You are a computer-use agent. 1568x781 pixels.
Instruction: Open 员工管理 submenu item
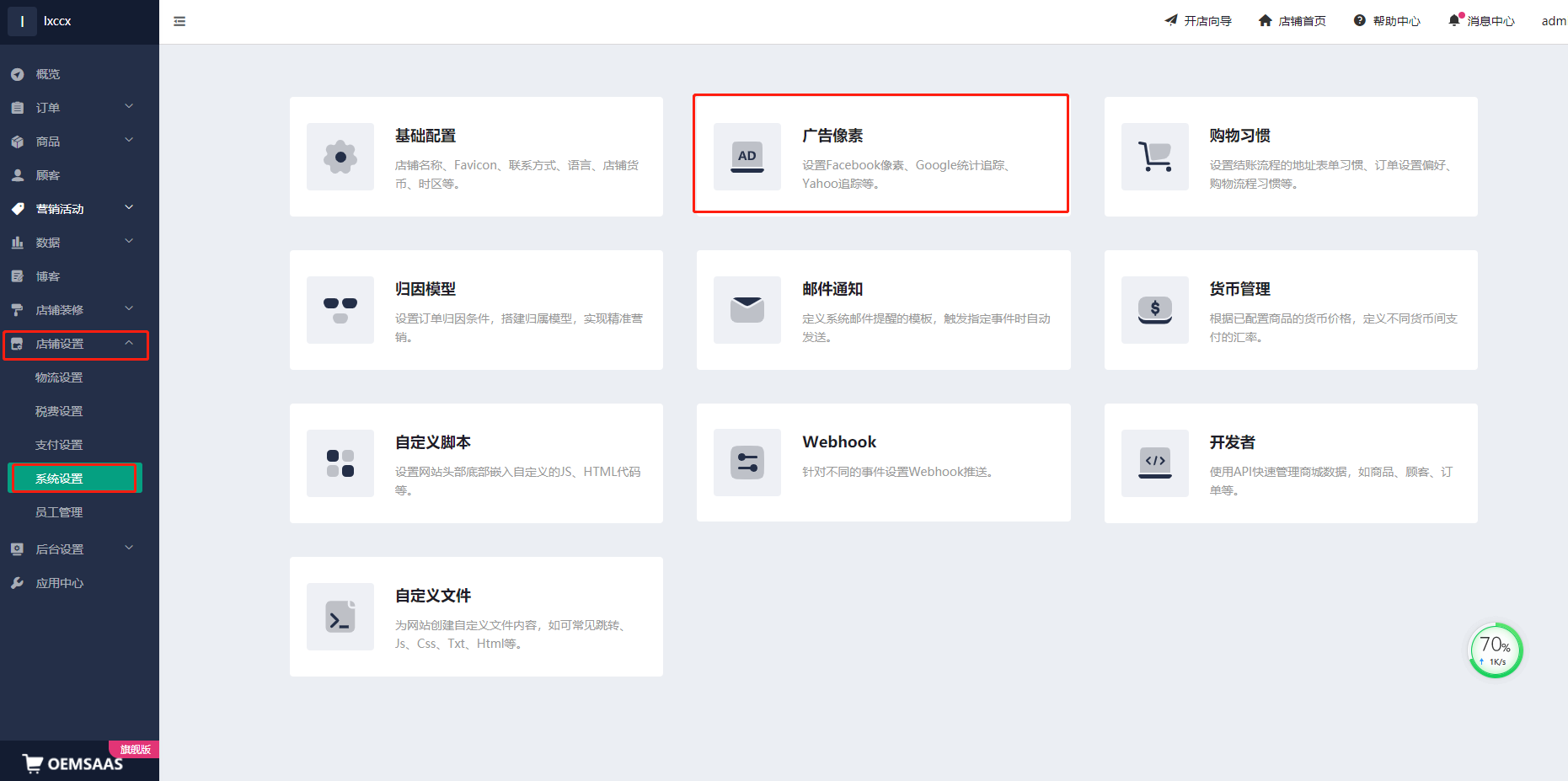click(x=59, y=512)
